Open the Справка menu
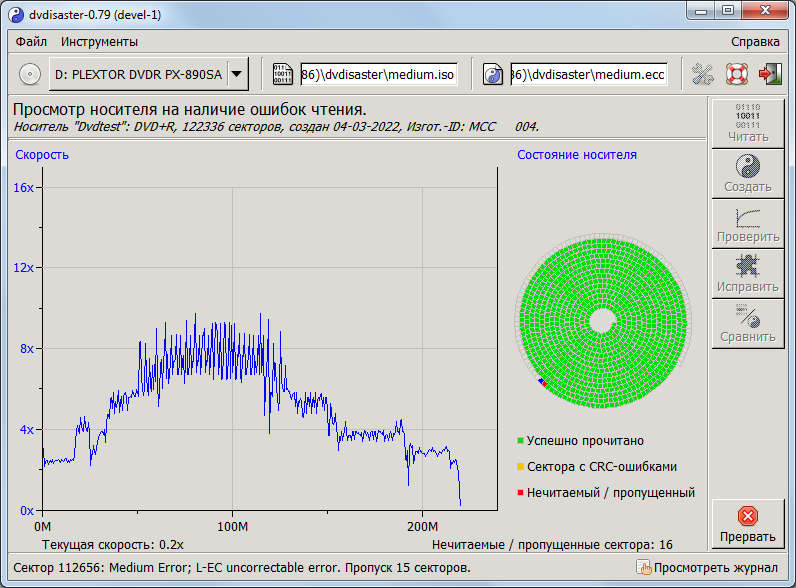The height and width of the screenshot is (588, 796). [755, 42]
